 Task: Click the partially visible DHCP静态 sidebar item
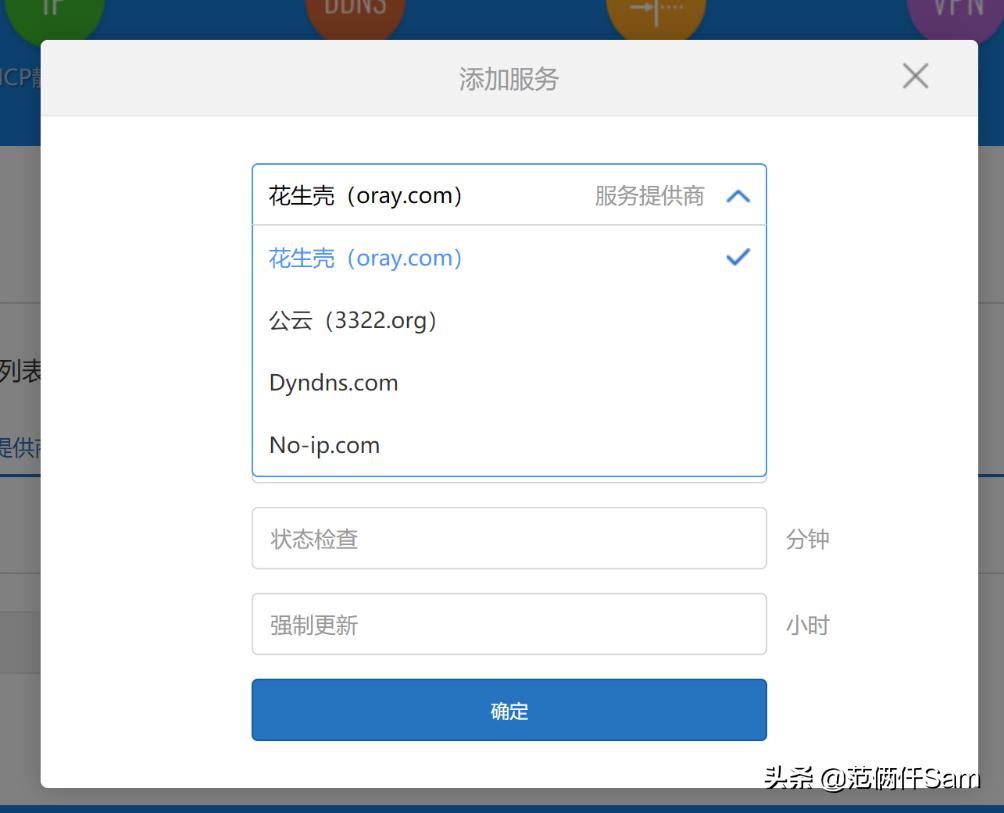click(x=18, y=77)
